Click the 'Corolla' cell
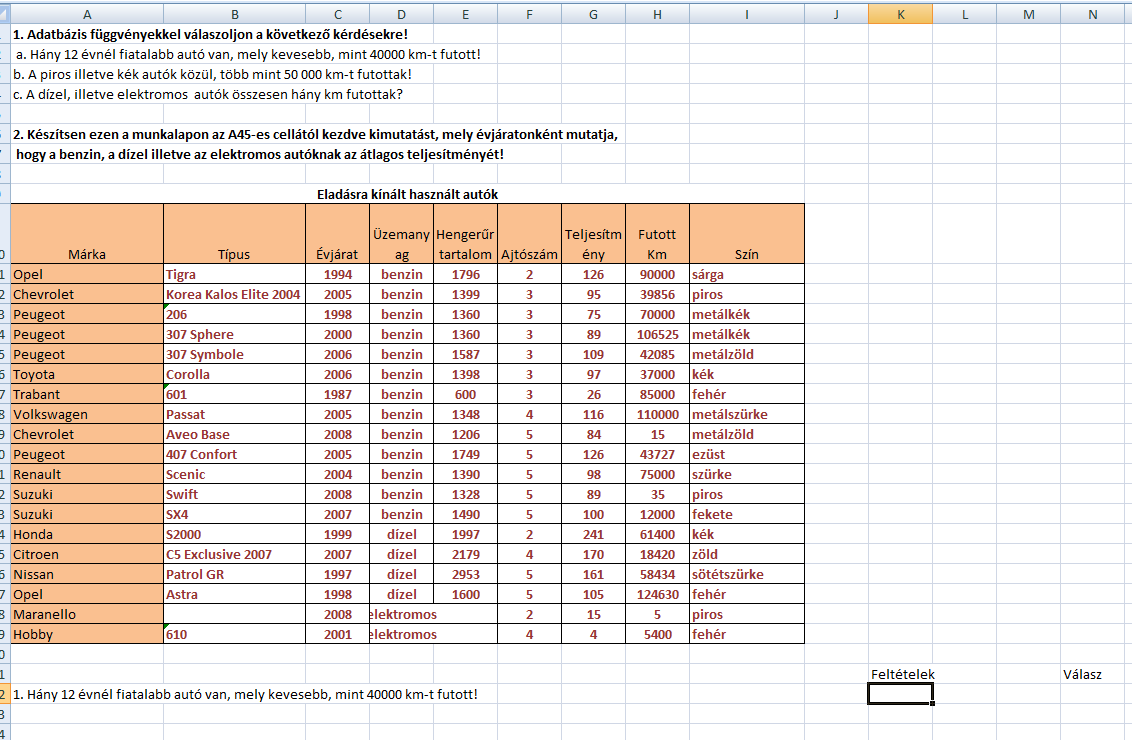 [235, 374]
